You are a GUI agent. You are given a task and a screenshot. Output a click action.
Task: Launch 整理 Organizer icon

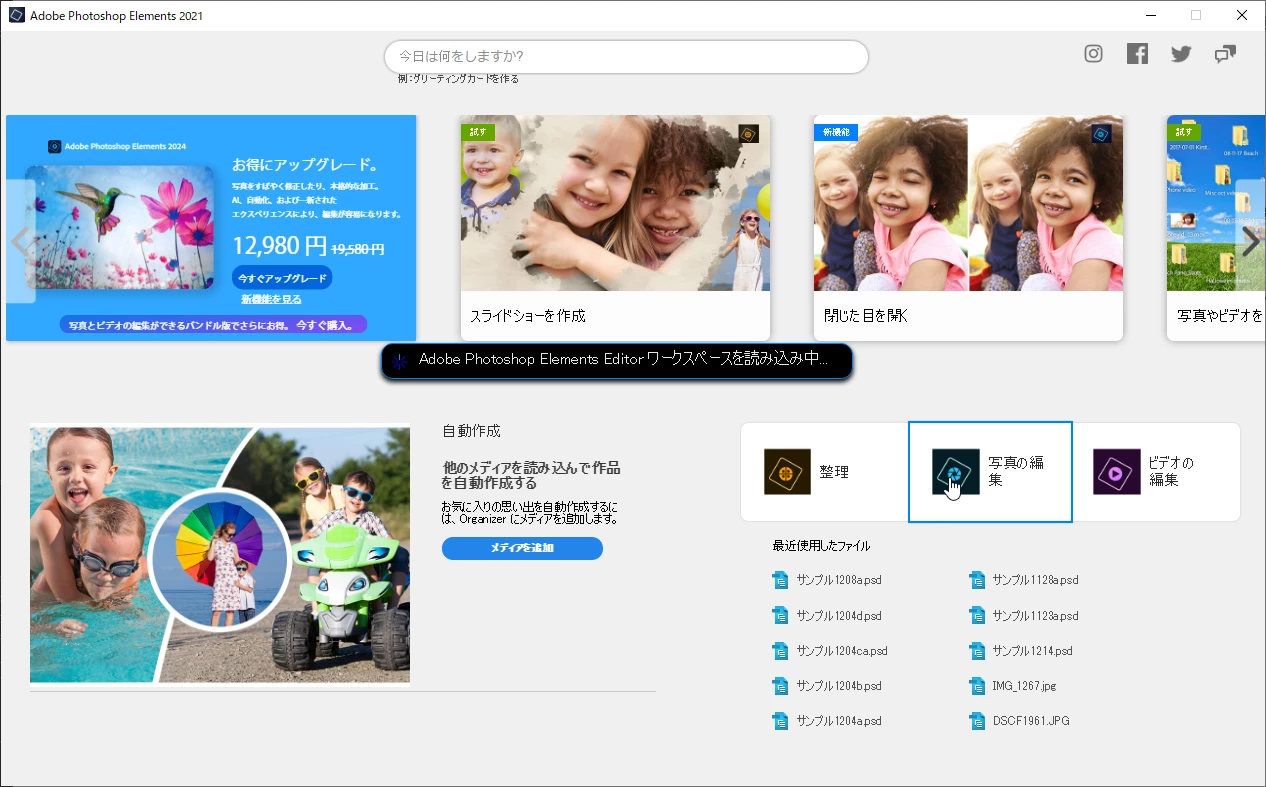[x=787, y=472]
